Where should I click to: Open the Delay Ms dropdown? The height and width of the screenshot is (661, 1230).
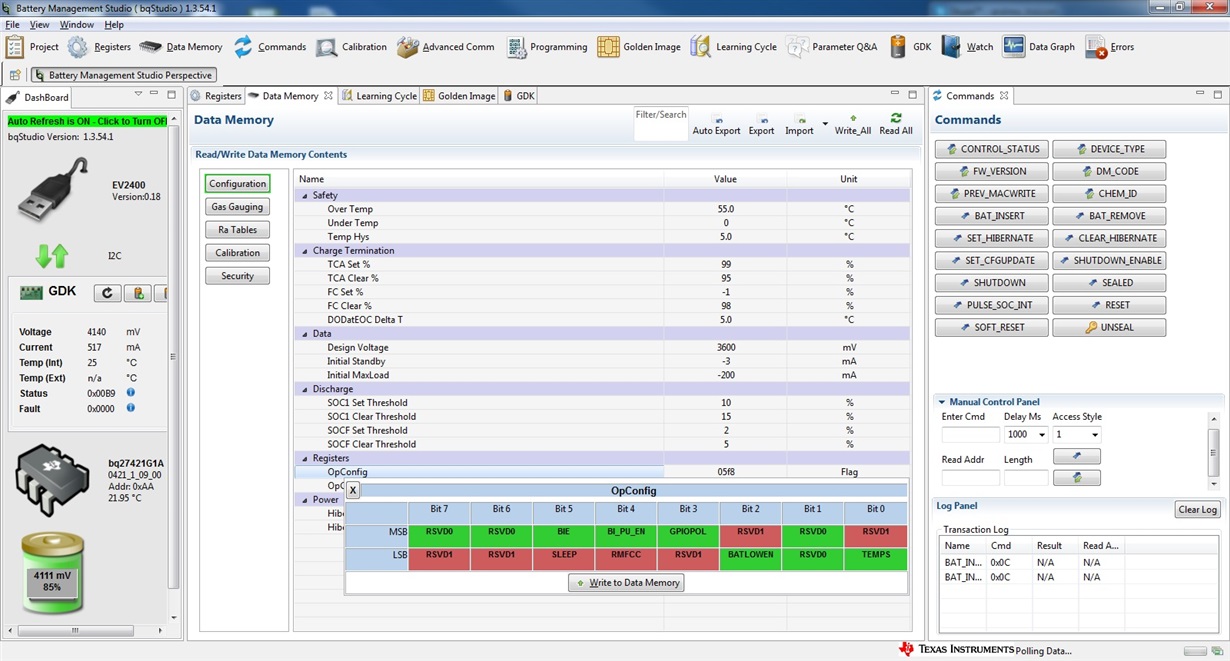(1041, 435)
